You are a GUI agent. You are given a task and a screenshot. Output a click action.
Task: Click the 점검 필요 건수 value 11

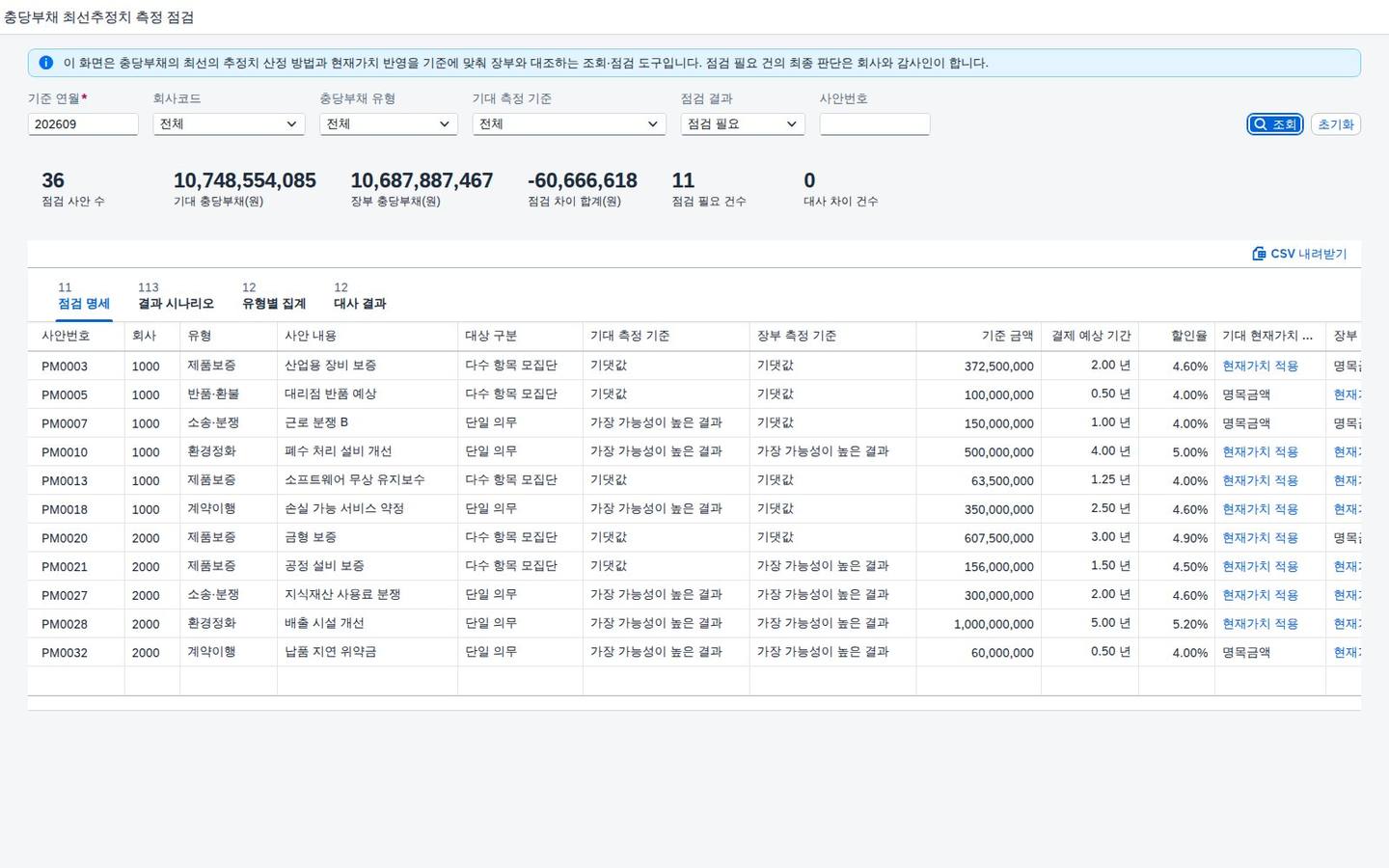coord(683,181)
